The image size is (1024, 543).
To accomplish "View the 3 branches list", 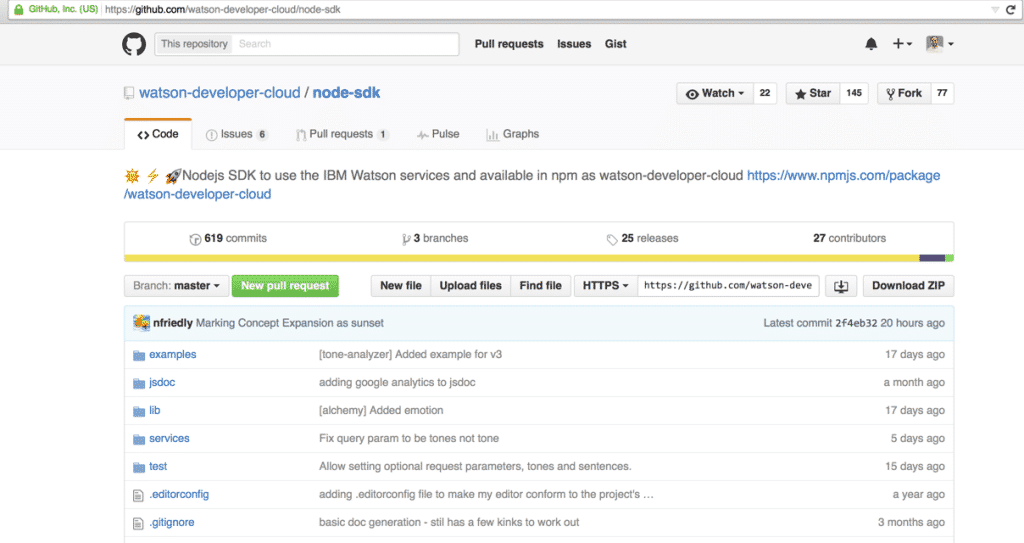I will (435, 239).
